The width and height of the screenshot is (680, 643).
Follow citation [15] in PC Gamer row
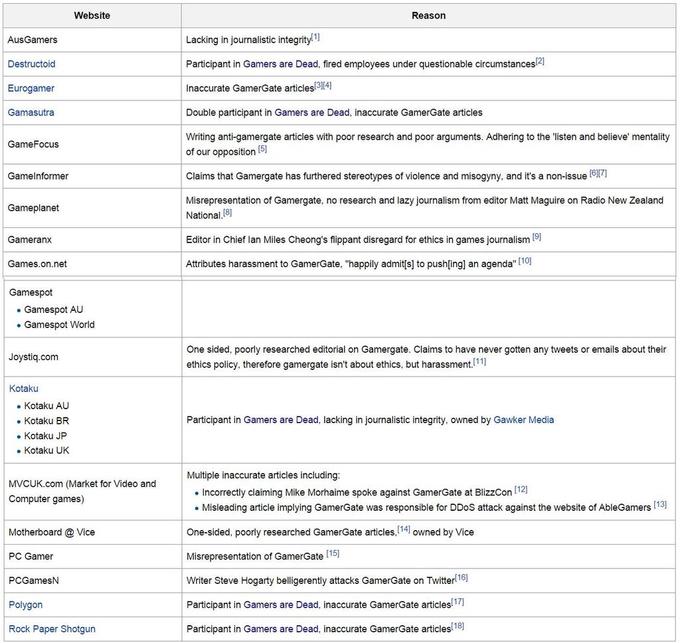click(x=333, y=554)
